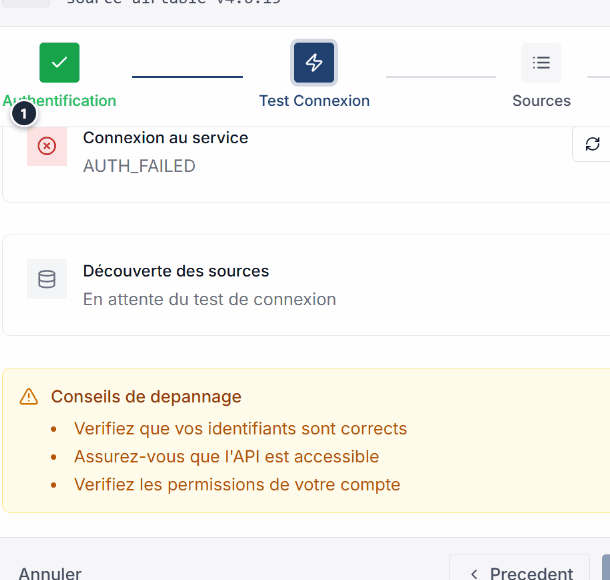The width and height of the screenshot is (610, 580).
Task: Select the lightning bolt Test Connexion icon
Action: click(314, 63)
